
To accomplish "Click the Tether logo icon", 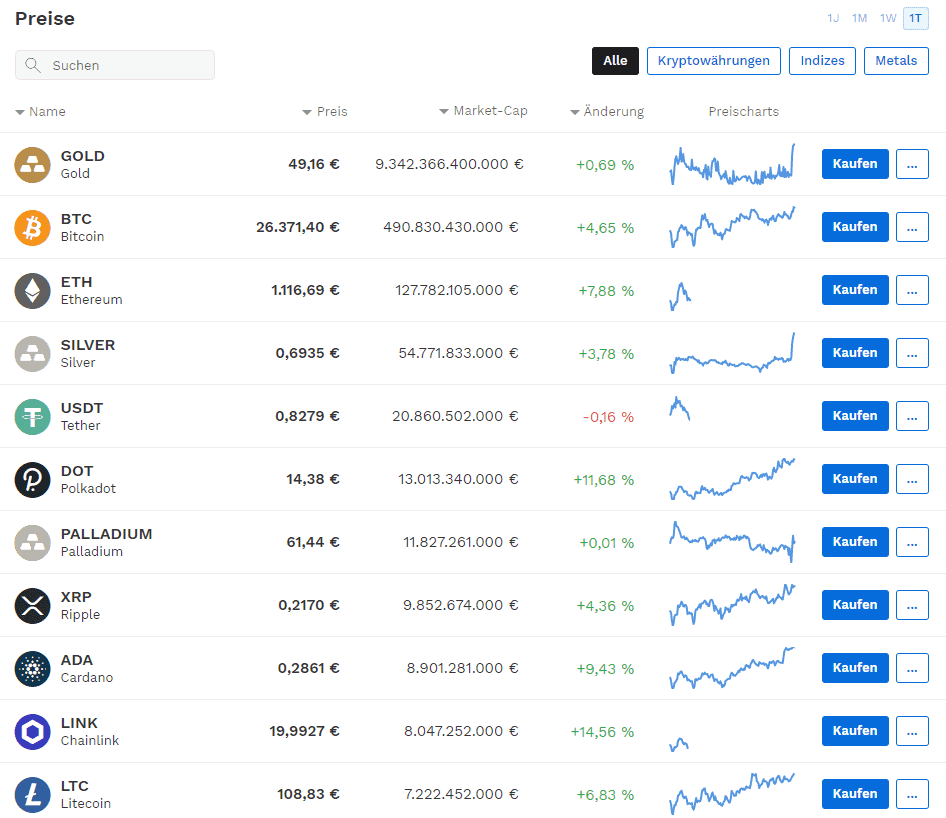I will tap(33, 417).
